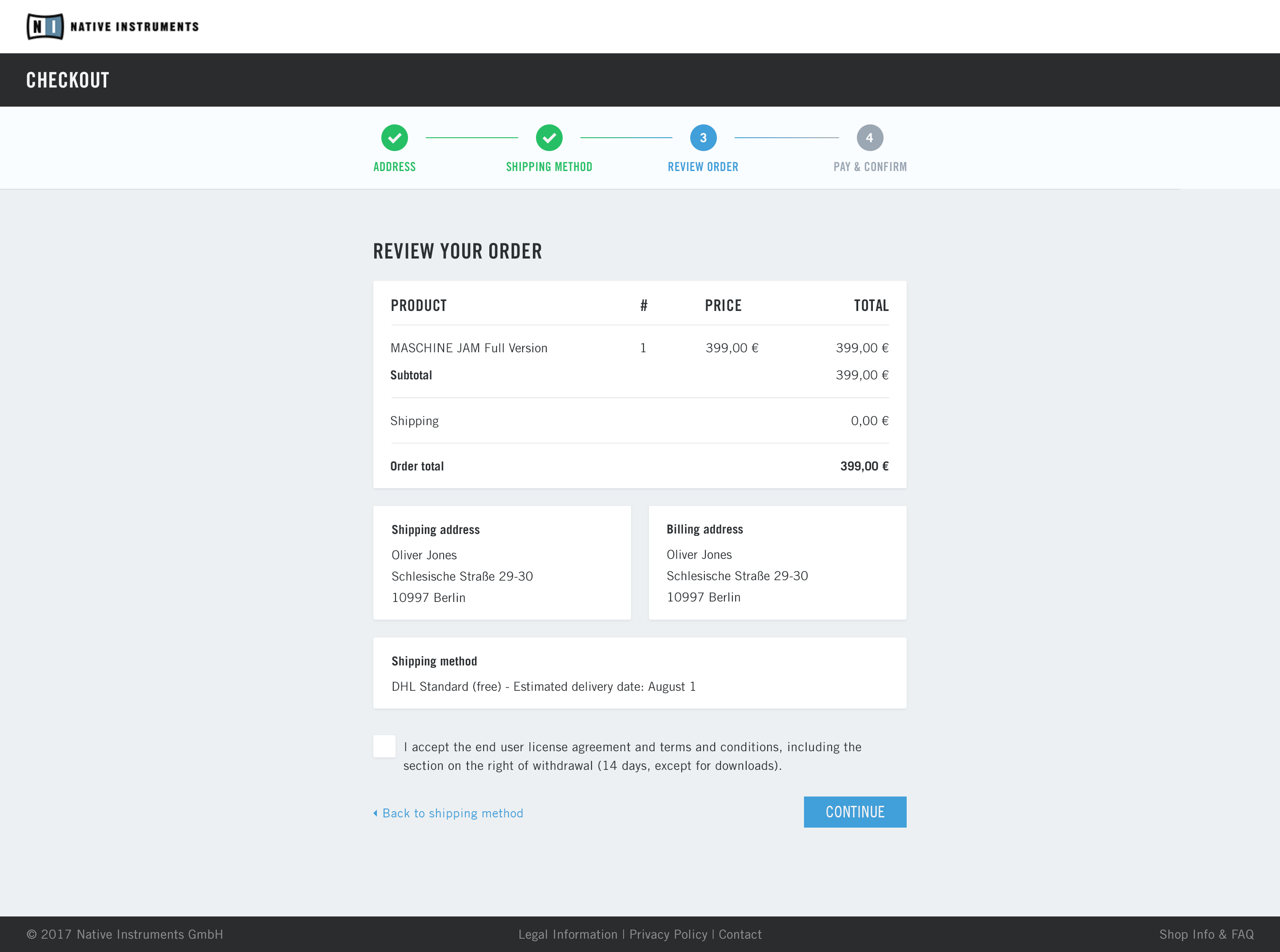
Task: Click the unit price 399,00 € cell
Action: (732, 348)
